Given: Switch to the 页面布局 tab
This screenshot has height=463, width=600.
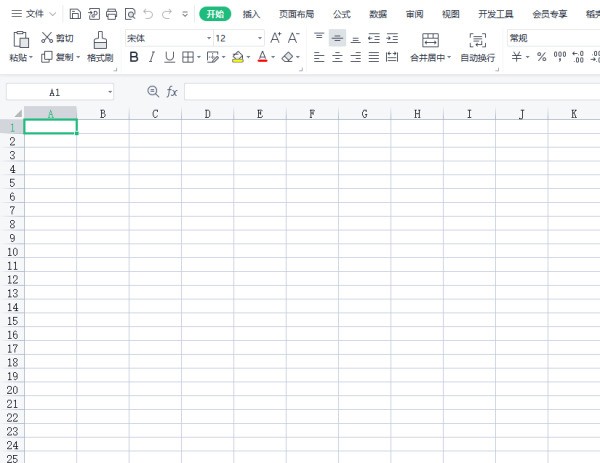Looking at the screenshot, I should pos(296,14).
